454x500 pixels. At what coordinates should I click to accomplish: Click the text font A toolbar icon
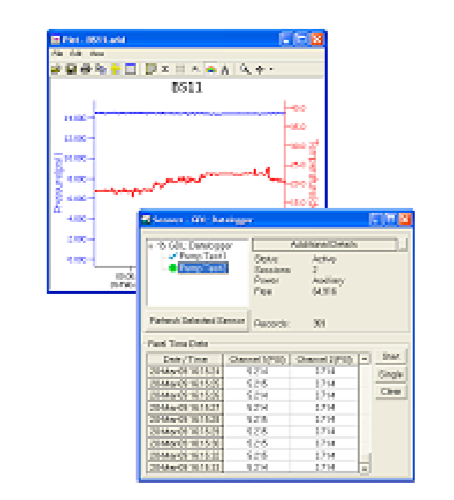coord(226,69)
